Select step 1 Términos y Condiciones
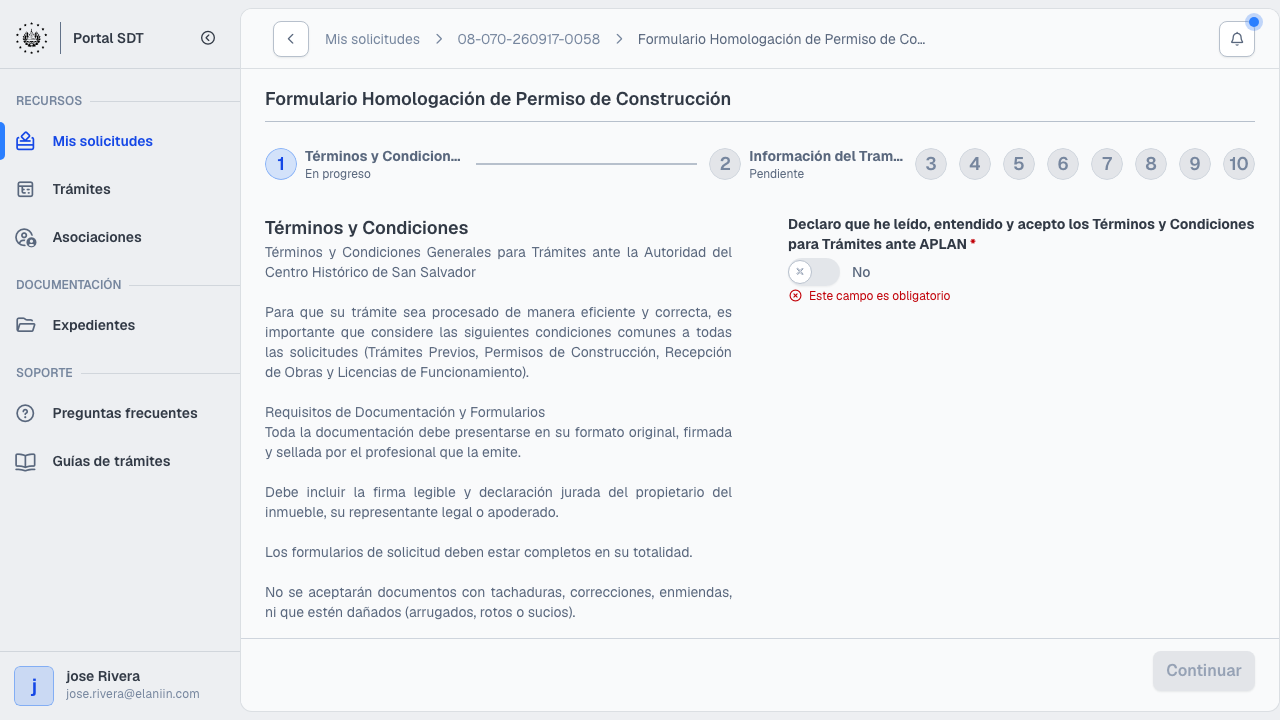 364,164
